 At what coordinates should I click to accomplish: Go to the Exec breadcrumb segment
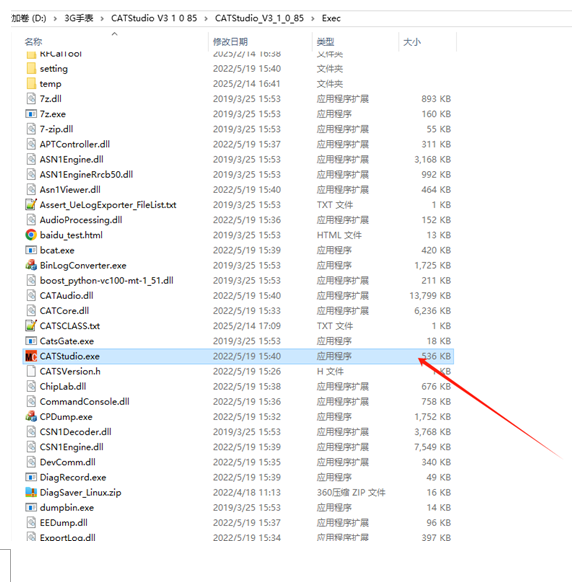[x=331, y=18]
